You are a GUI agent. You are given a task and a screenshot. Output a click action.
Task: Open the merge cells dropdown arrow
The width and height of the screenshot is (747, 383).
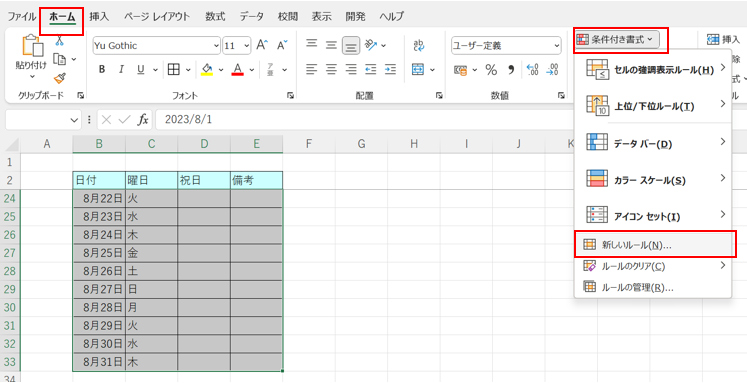point(433,70)
